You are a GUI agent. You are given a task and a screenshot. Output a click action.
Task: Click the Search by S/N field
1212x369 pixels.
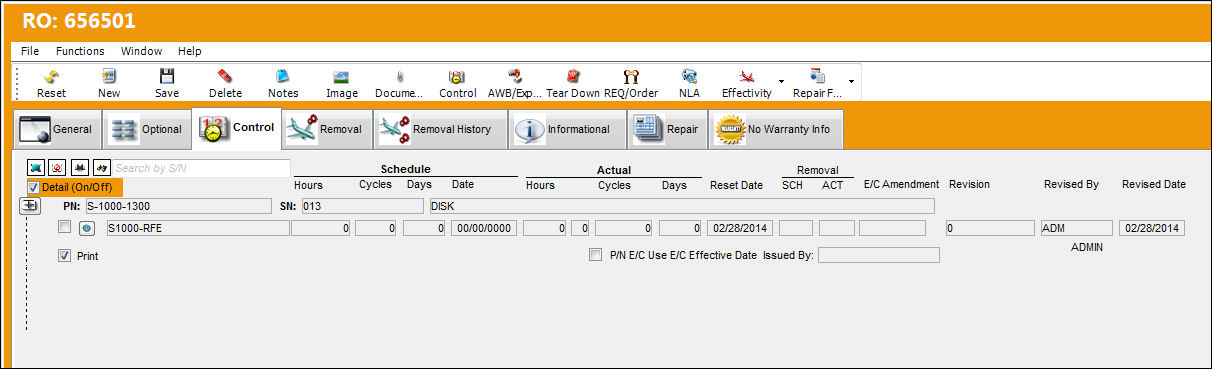coord(200,168)
